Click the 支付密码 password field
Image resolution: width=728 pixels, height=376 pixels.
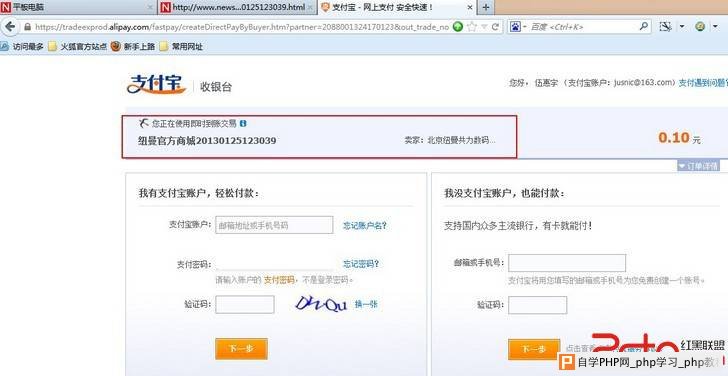(274, 264)
